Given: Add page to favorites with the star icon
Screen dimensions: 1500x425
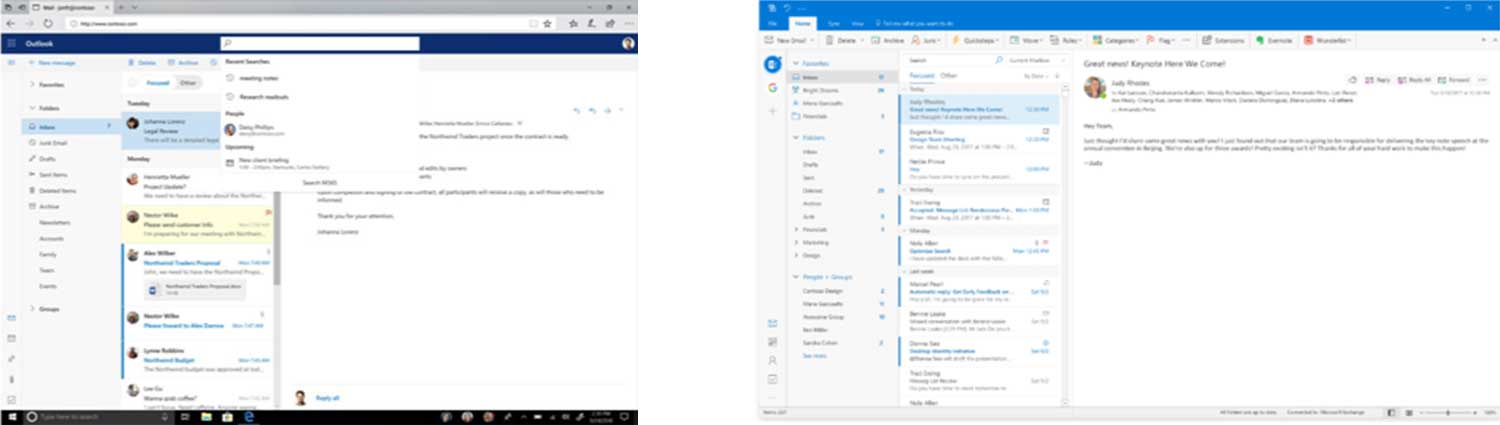Looking at the screenshot, I should point(547,22).
